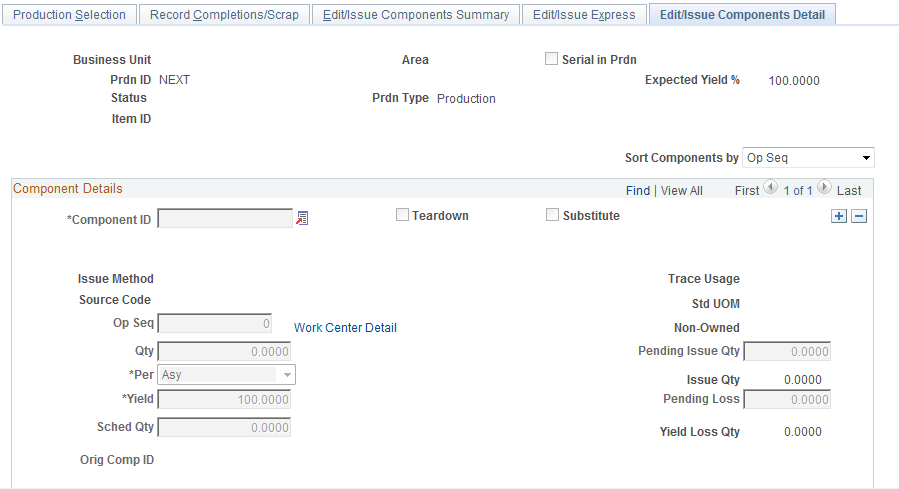Enable the Serial in Prdn checkbox
This screenshot has height=489, width=899.
tap(551, 58)
